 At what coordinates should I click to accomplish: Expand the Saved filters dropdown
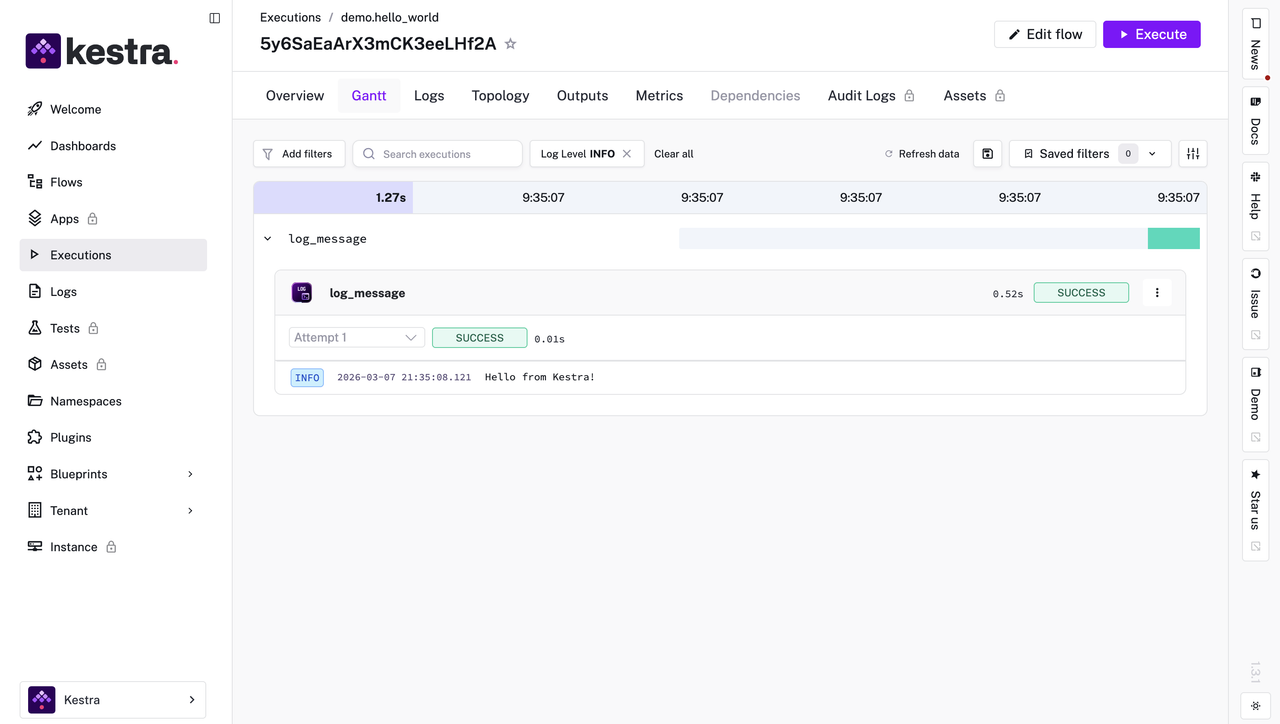click(x=1151, y=153)
